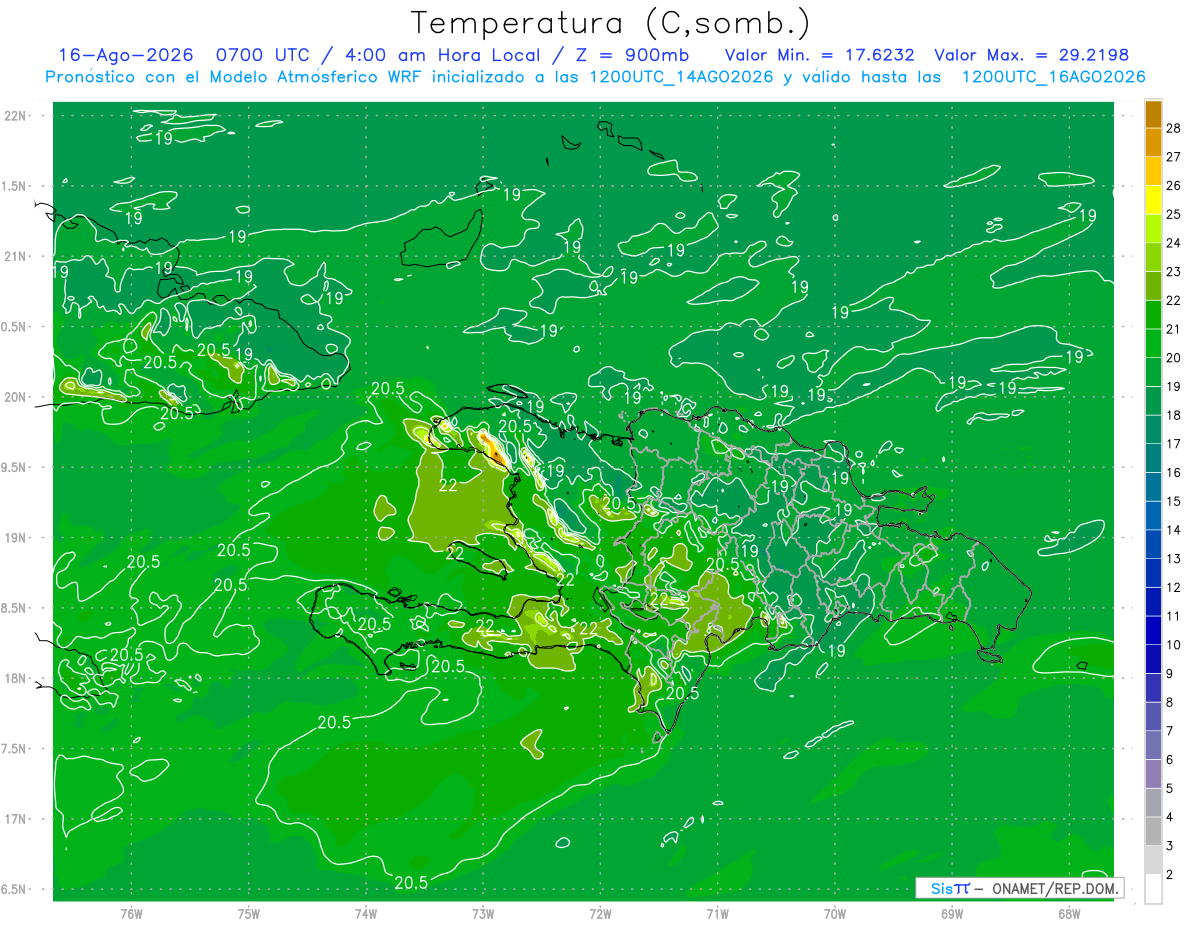1200x927 pixels.
Task: Click legend value 28 on color scale
Action: pyautogui.click(x=1174, y=127)
